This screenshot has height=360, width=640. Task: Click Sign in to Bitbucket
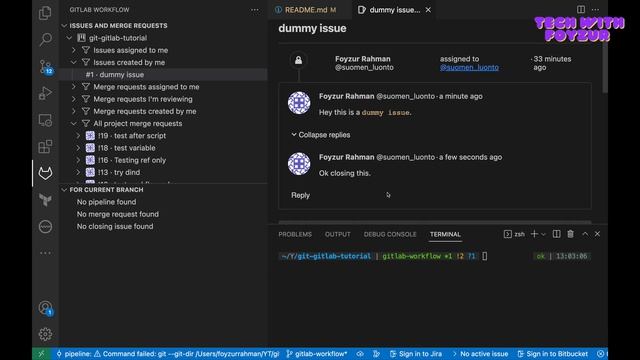[553, 354]
